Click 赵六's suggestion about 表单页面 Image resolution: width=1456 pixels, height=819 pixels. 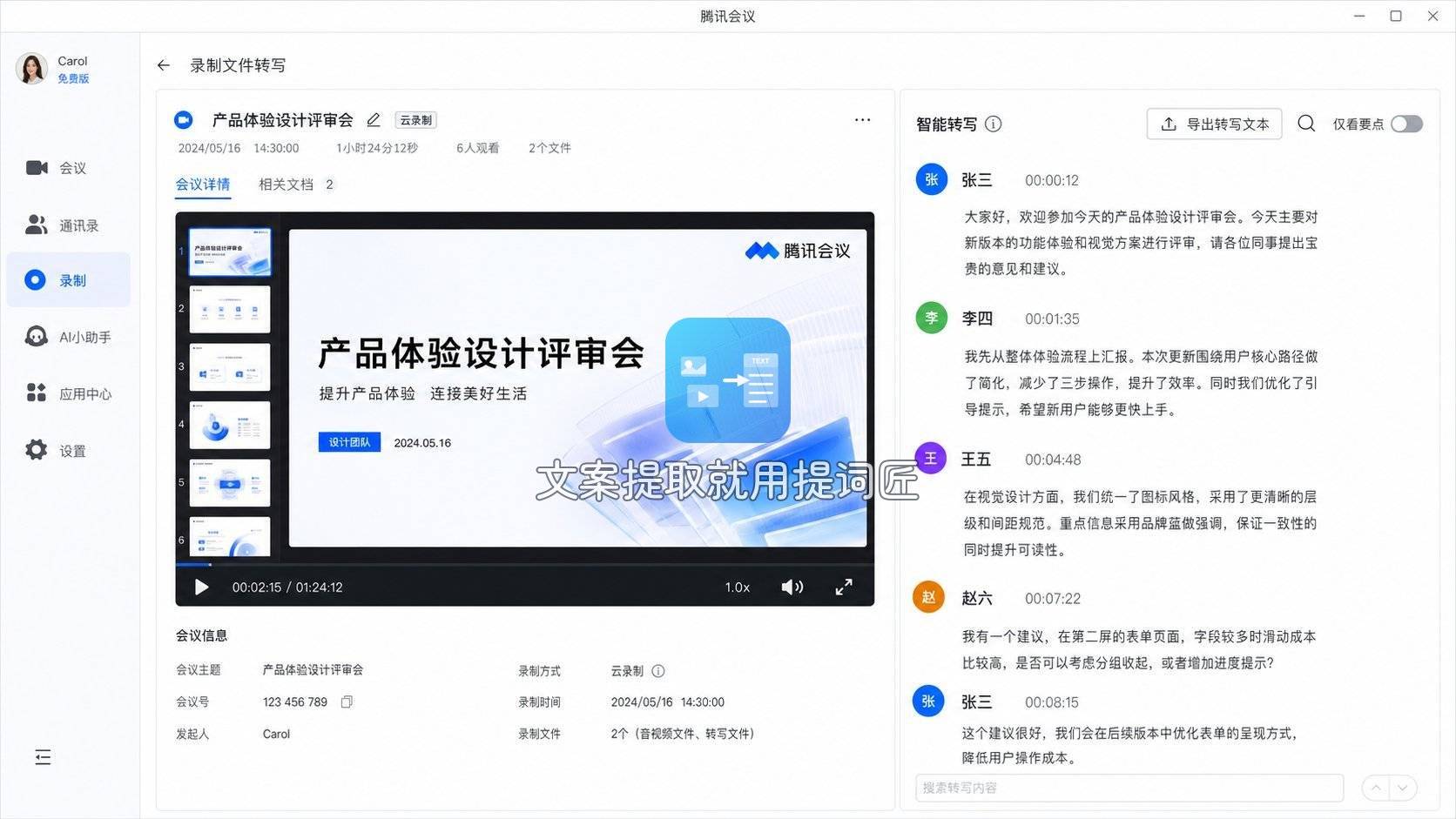1139,650
